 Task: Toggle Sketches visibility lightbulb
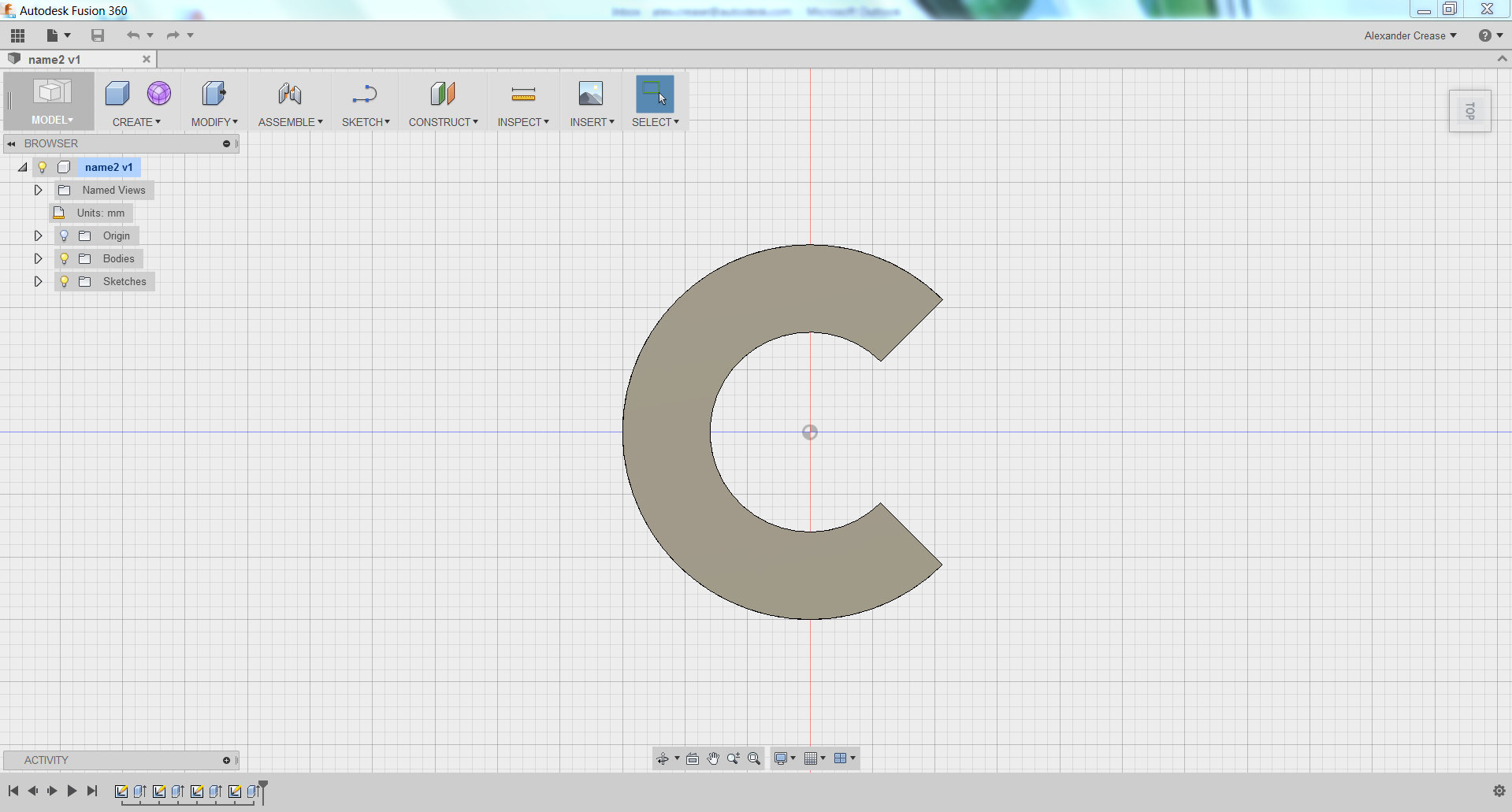point(65,281)
